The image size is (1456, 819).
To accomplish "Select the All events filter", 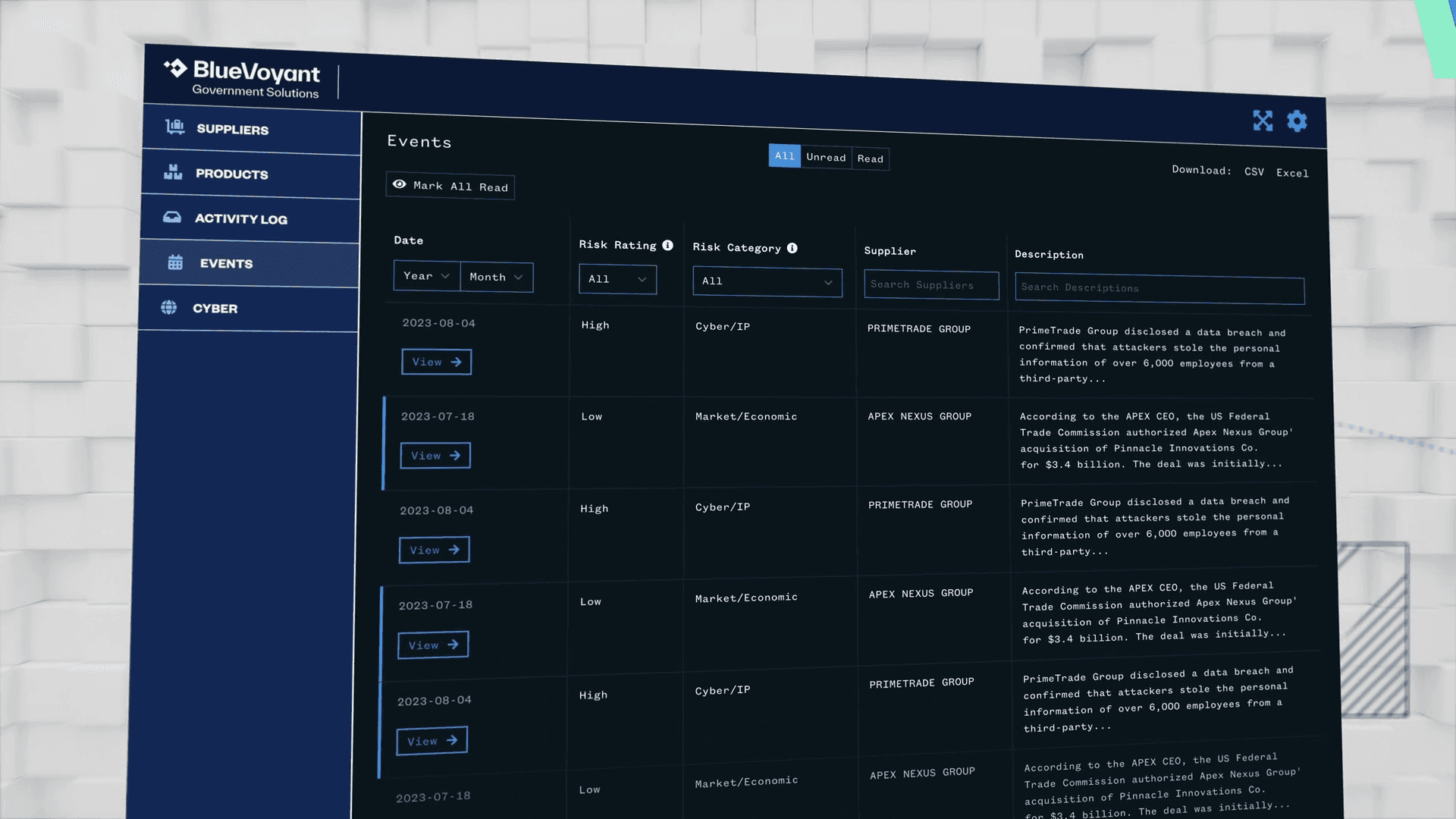I will 784,155.
